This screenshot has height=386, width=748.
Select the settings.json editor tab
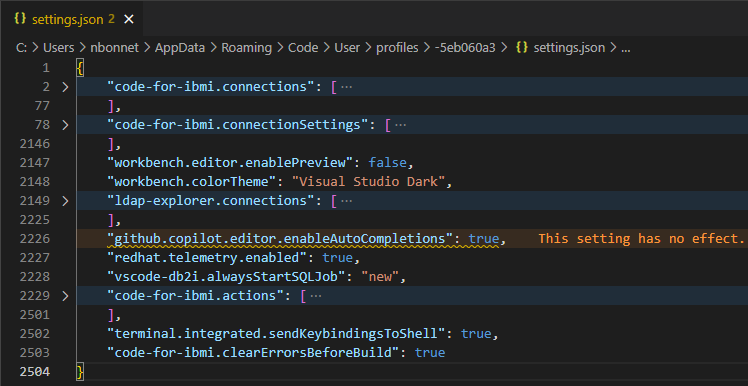72,19
